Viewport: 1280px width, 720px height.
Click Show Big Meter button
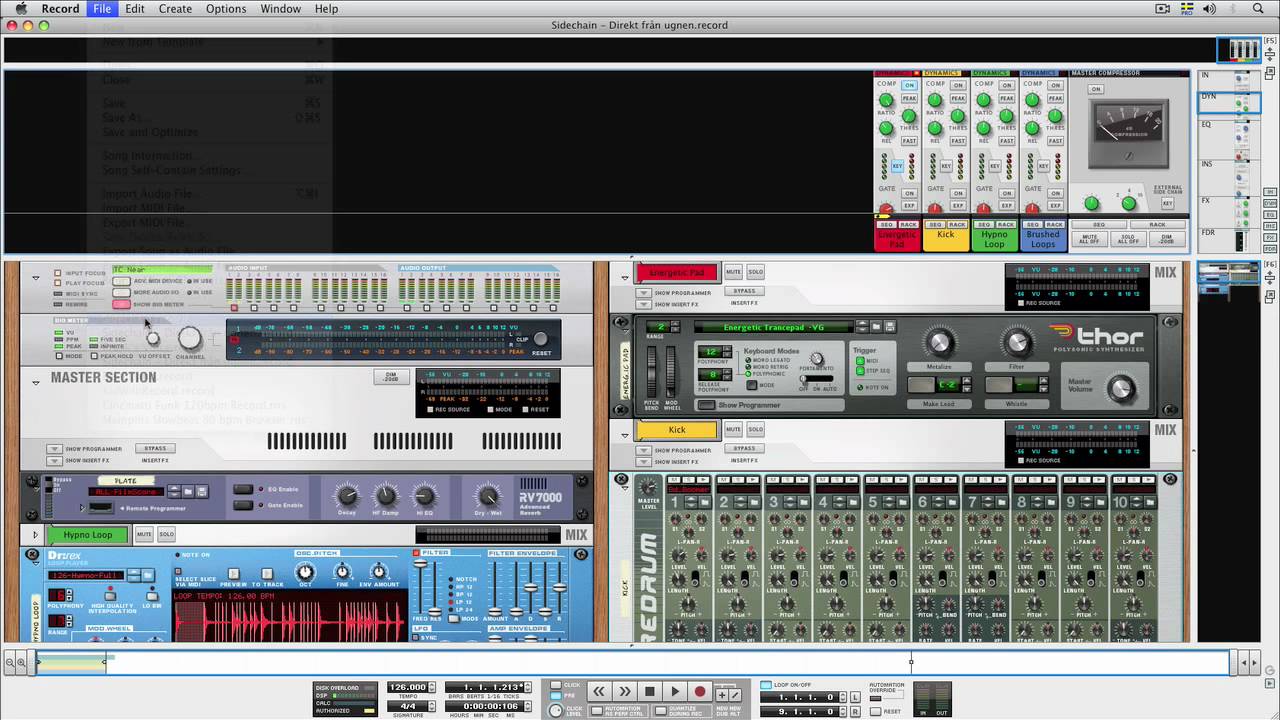(x=121, y=304)
